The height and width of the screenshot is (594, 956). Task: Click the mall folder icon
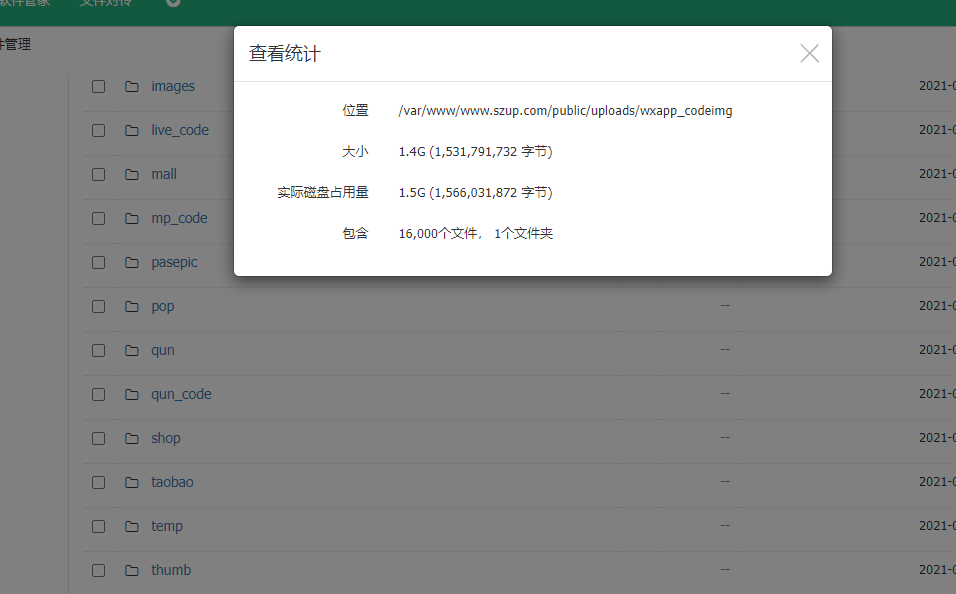pyautogui.click(x=132, y=175)
